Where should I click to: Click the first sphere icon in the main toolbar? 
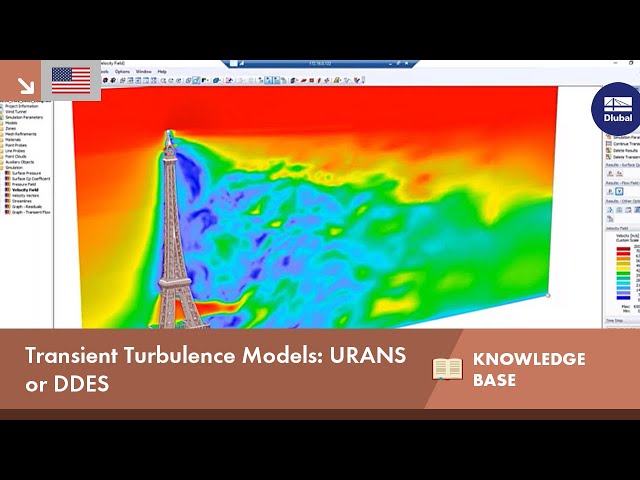(x=105, y=80)
